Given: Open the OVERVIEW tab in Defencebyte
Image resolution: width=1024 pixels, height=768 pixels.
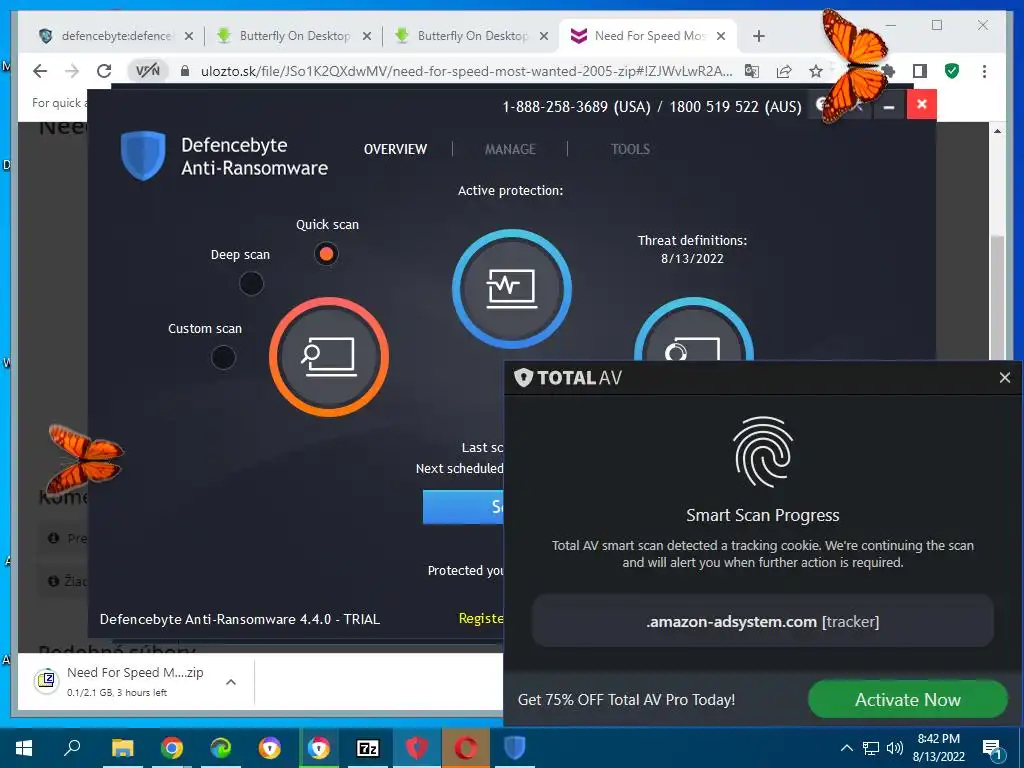Looking at the screenshot, I should point(395,150).
